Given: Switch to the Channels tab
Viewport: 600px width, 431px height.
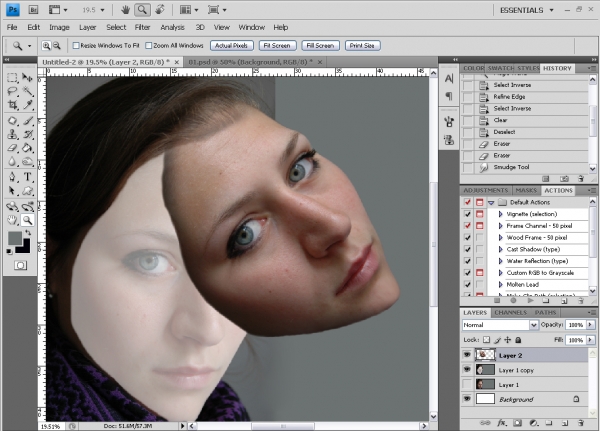Looking at the screenshot, I should coord(510,313).
